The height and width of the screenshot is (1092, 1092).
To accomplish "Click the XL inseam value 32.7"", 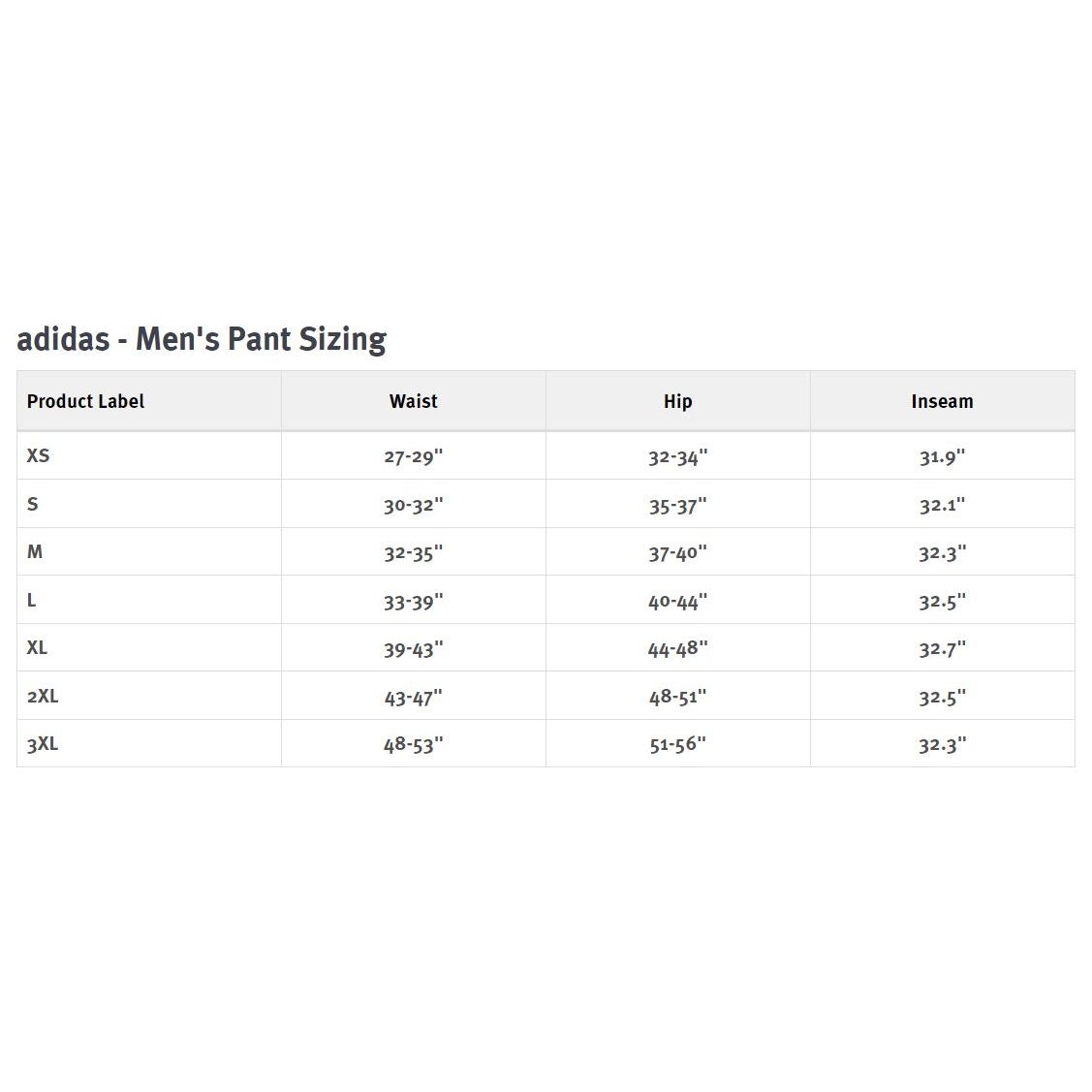I will point(942,648).
